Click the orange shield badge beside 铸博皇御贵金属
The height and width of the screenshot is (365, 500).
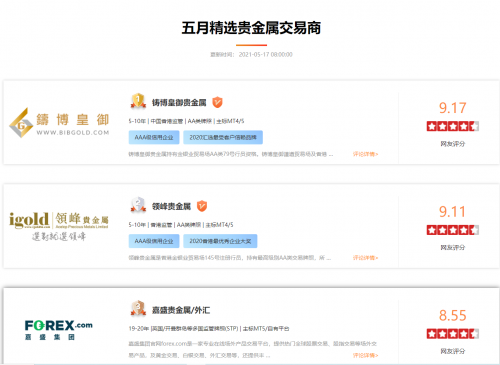[x=217, y=102]
